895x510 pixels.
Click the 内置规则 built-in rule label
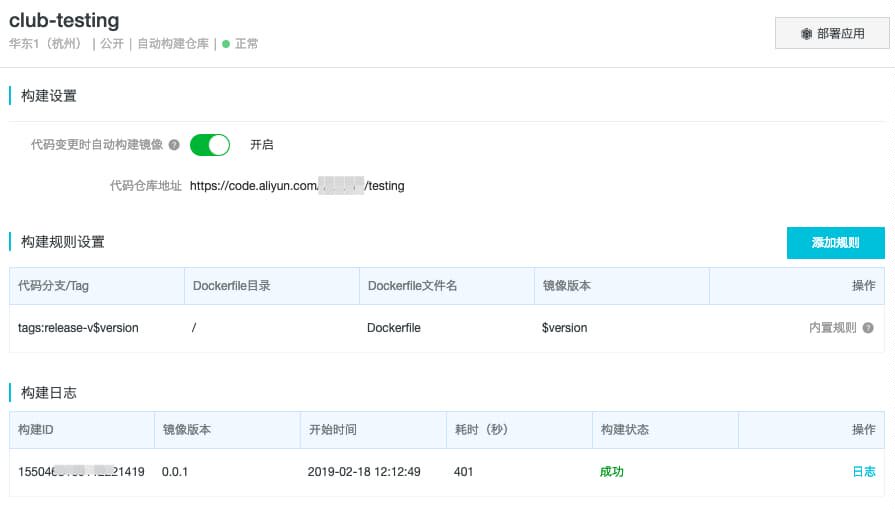833,328
